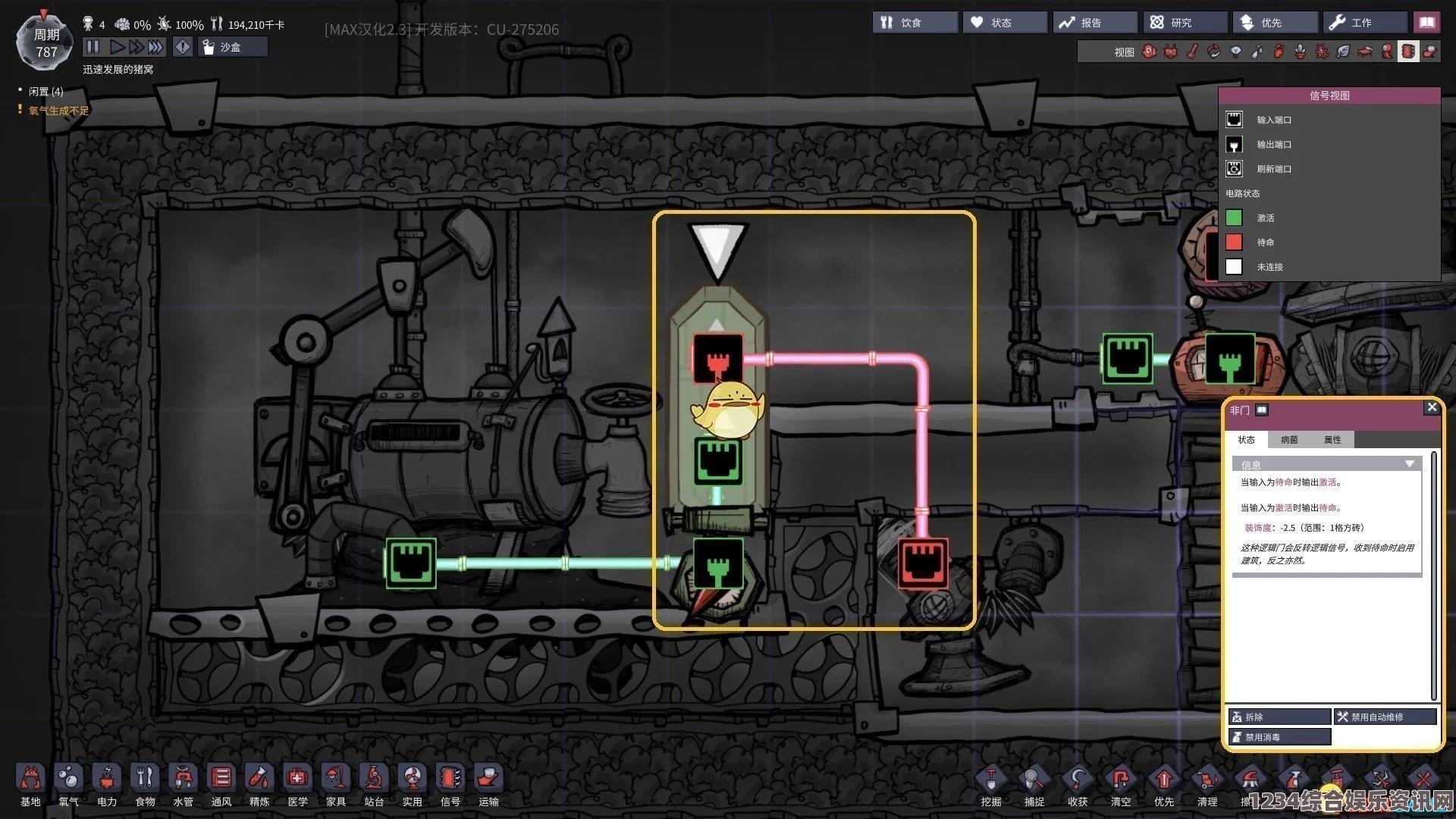Toggle the farming leaf overlay view
1456x819 pixels.
point(1343,52)
